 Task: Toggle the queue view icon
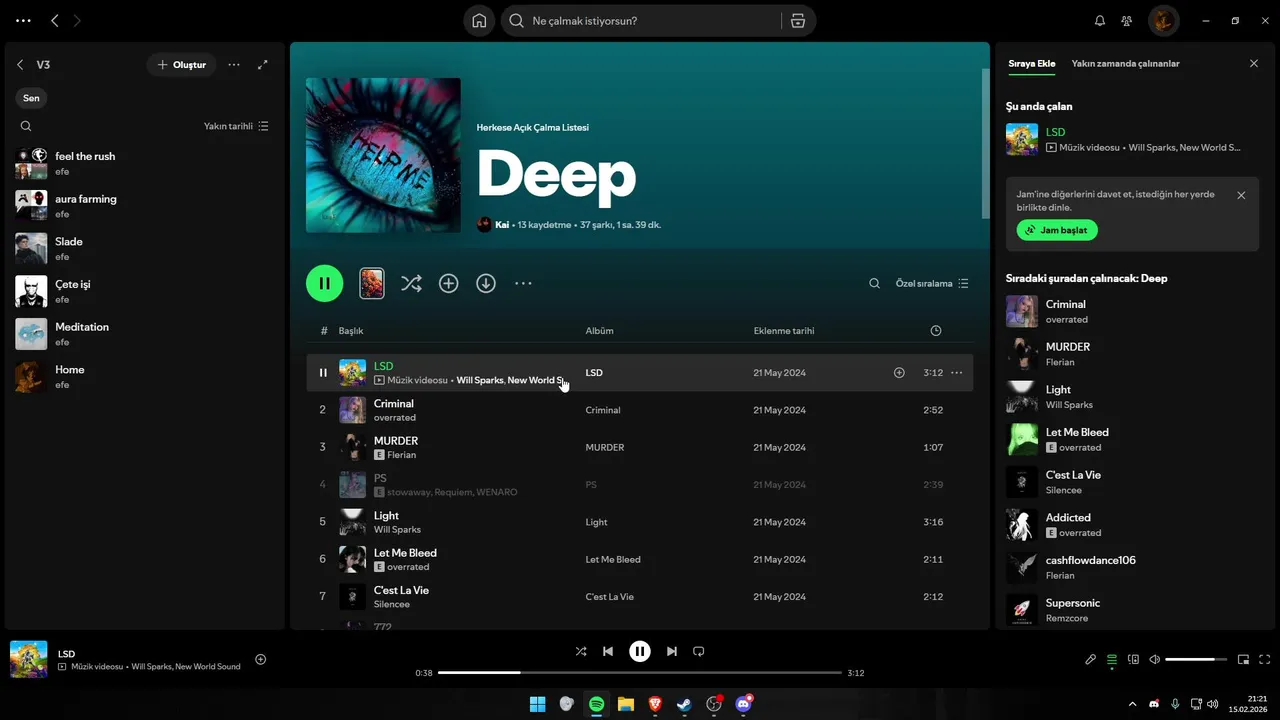coord(1112,659)
